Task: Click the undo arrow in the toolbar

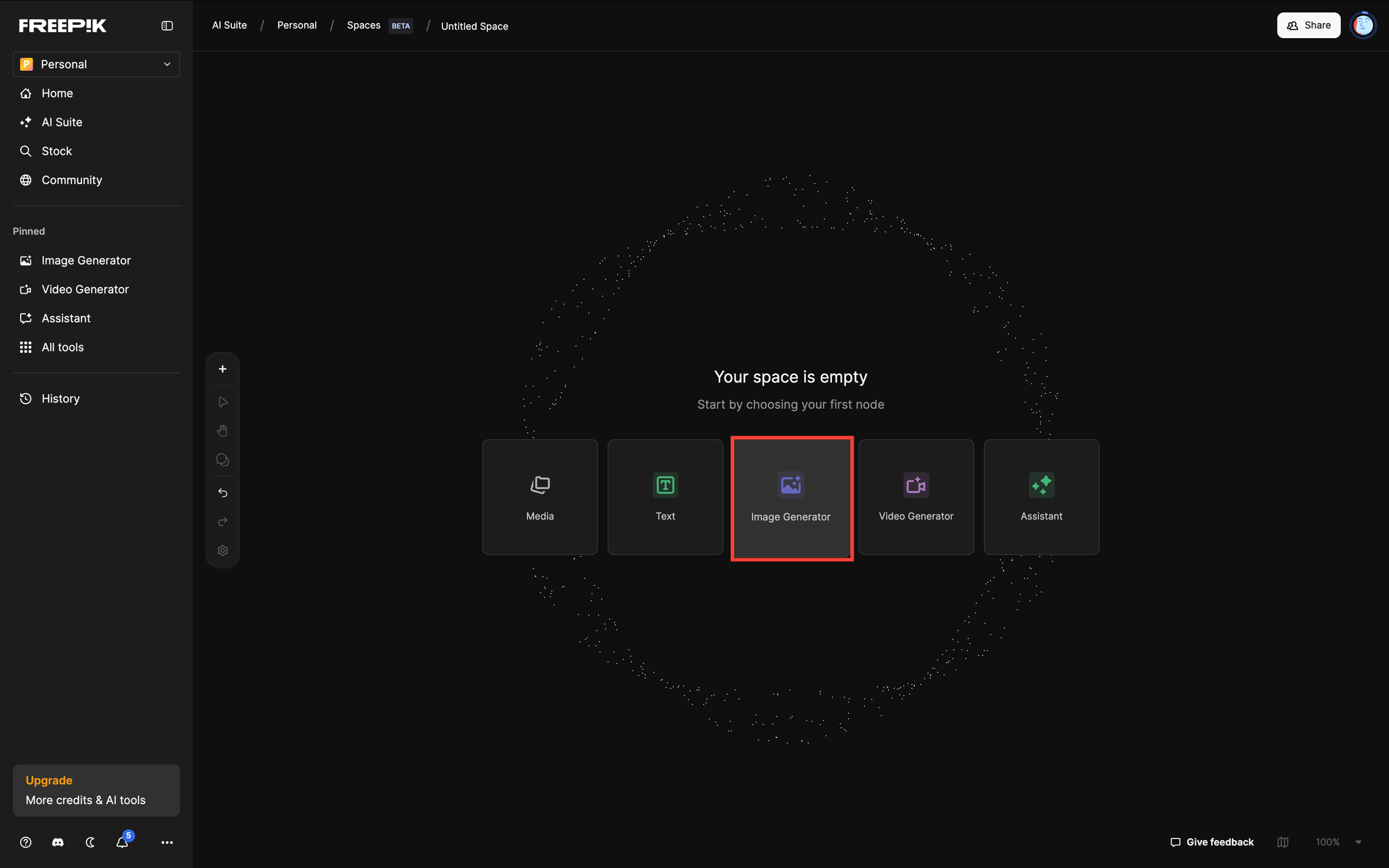Action: 222,492
